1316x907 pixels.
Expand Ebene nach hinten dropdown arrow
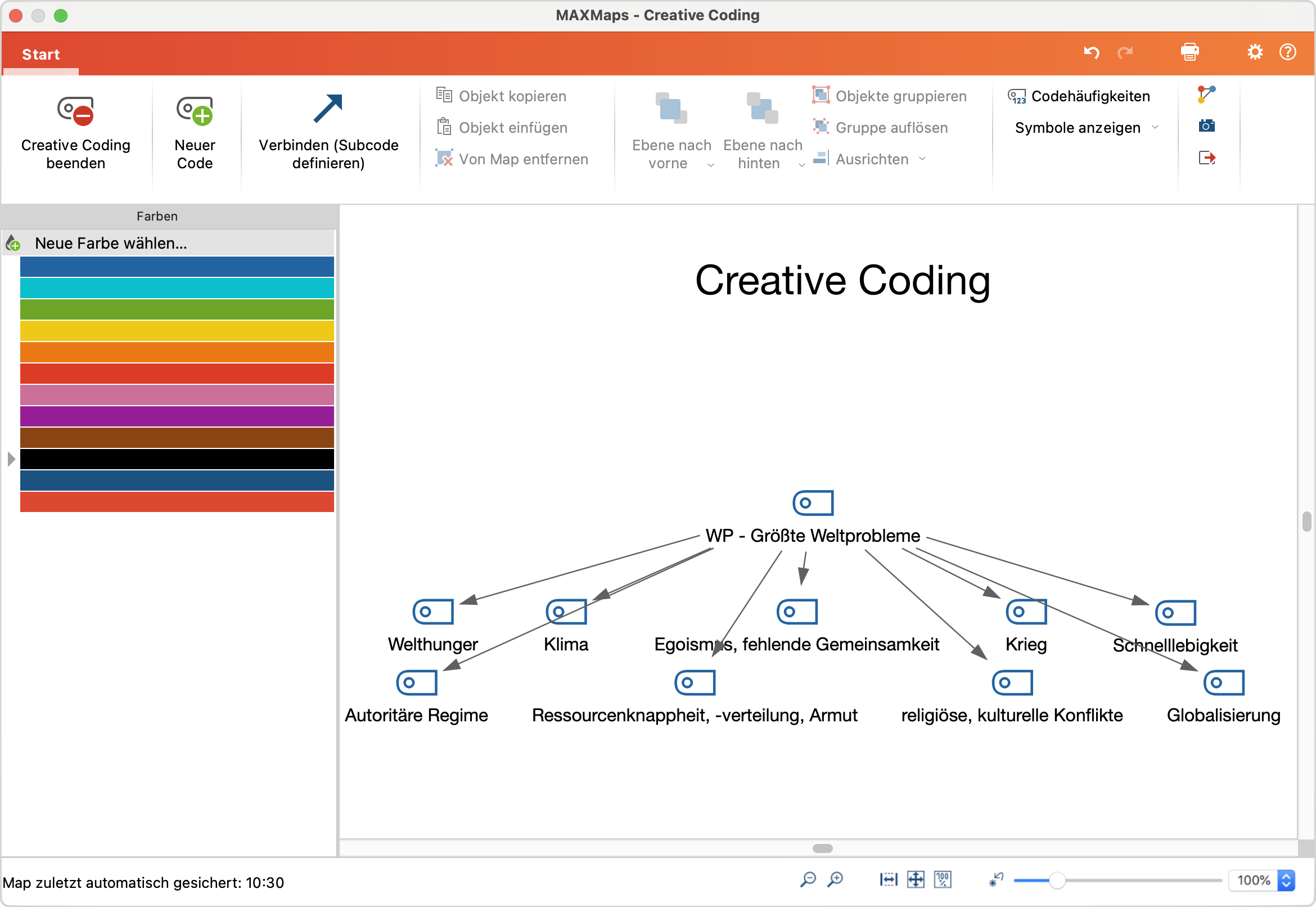(x=802, y=165)
